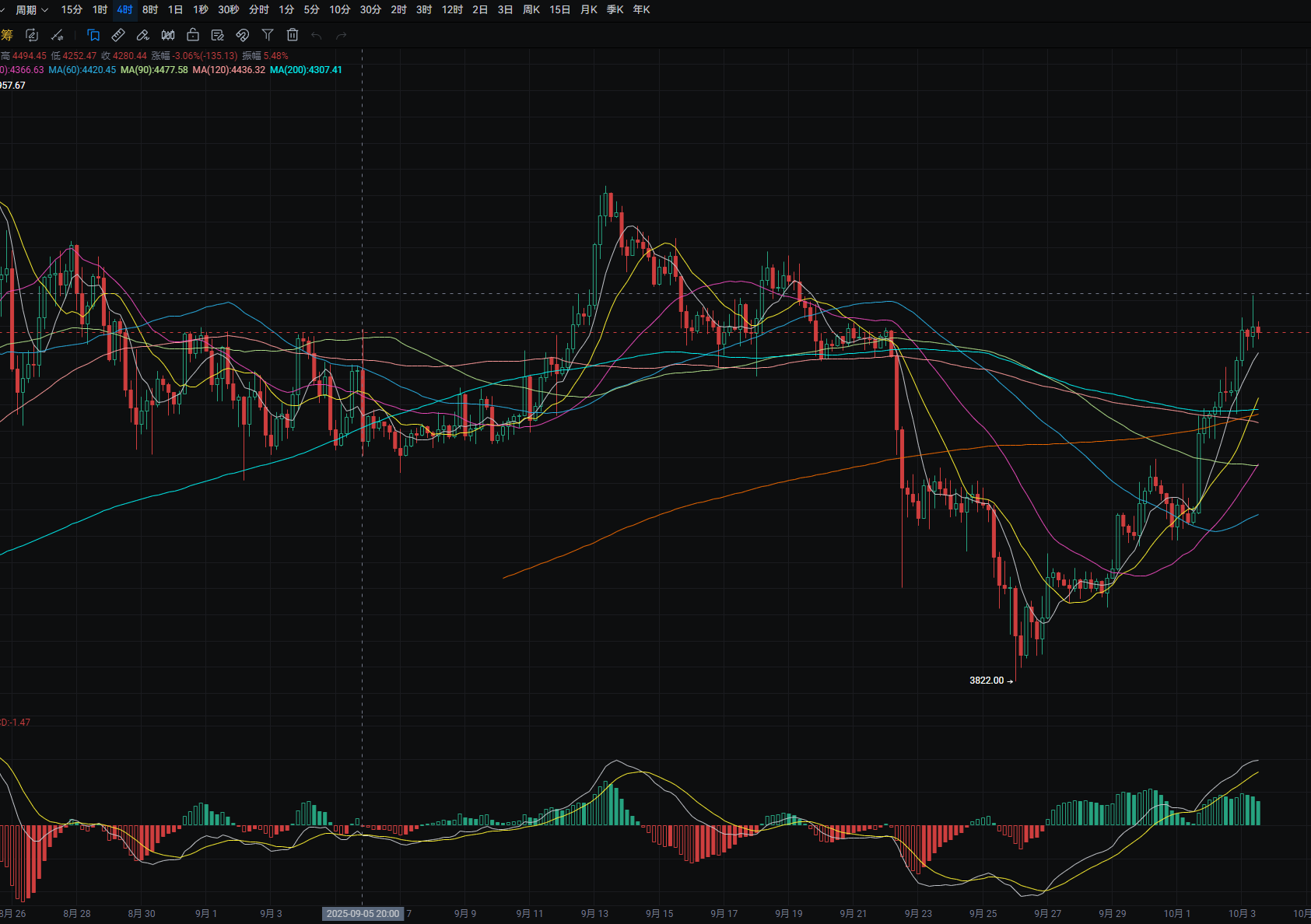
Task: Click the 15分 interval button
Action: coord(72,9)
